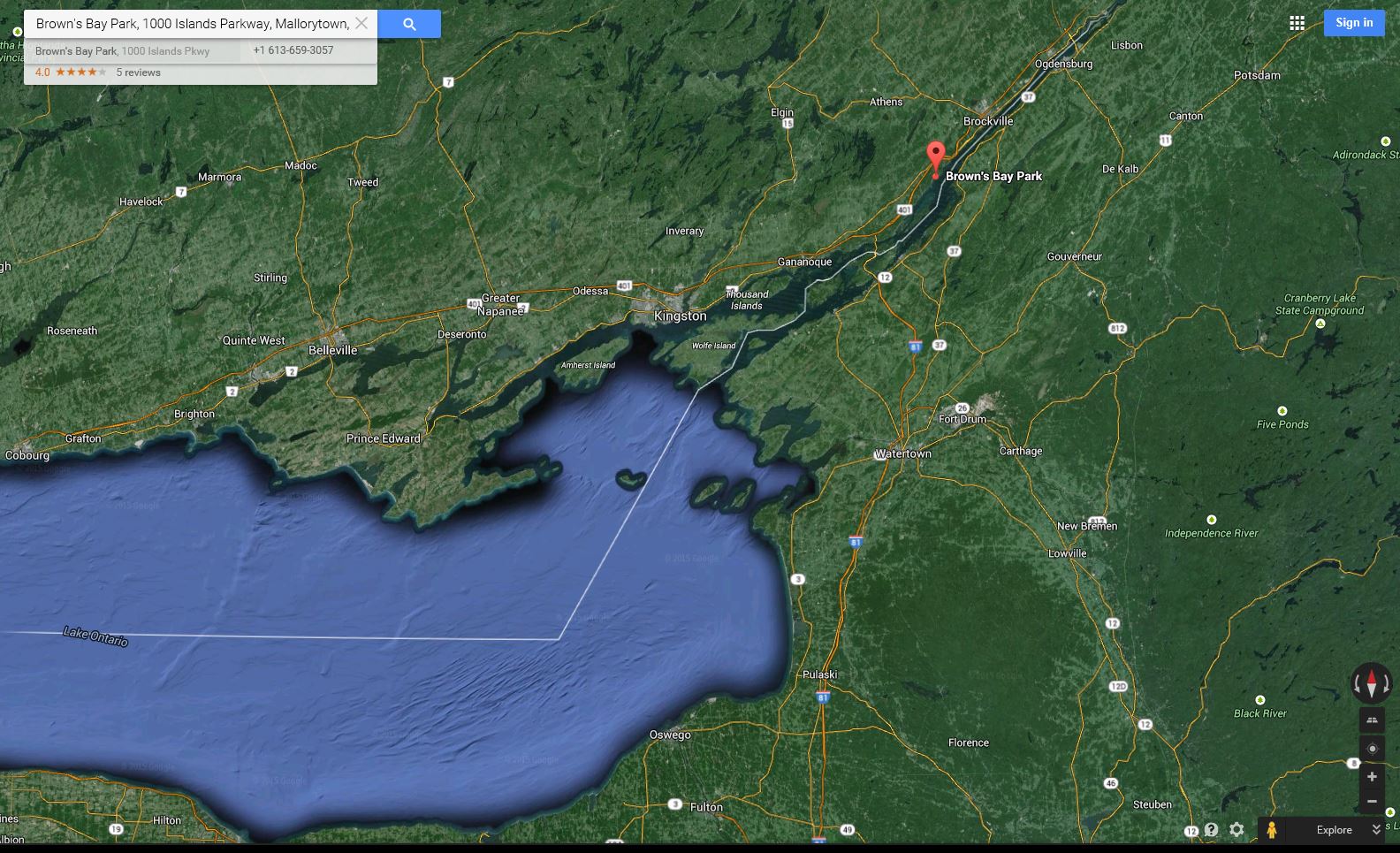Click the blue search magnifier button
This screenshot has width=1400, height=853.
click(x=409, y=24)
